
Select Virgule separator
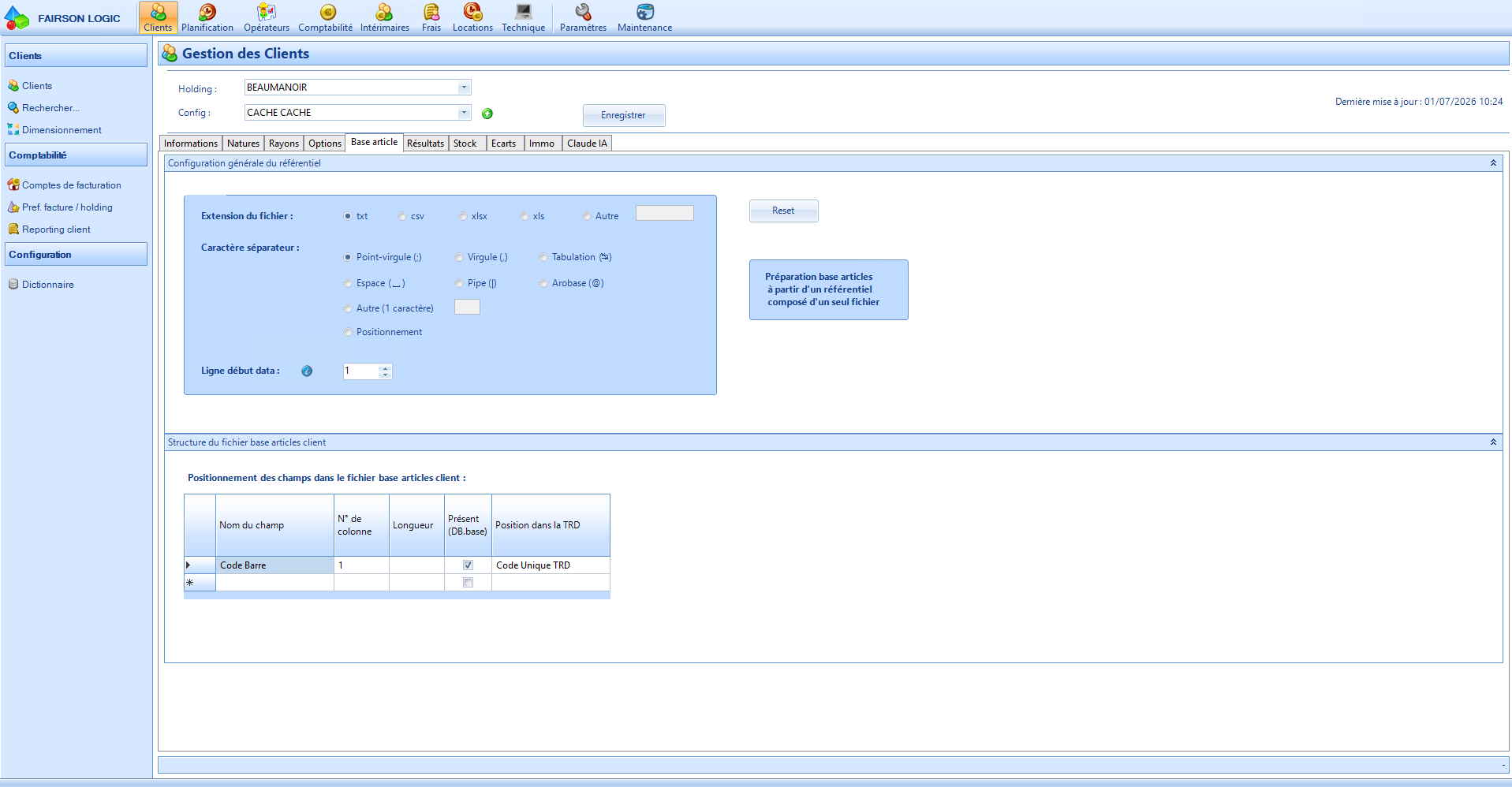coord(459,257)
